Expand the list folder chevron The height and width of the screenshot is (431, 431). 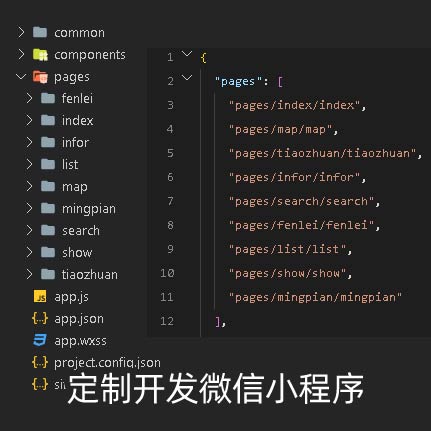tap(29, 164)
